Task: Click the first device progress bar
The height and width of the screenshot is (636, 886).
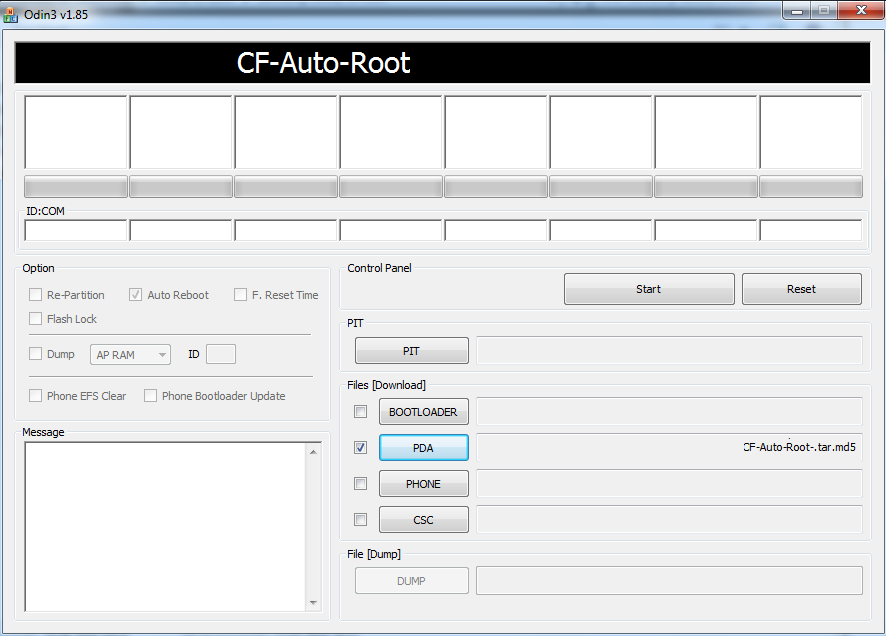Action: (x=76, y=187)
